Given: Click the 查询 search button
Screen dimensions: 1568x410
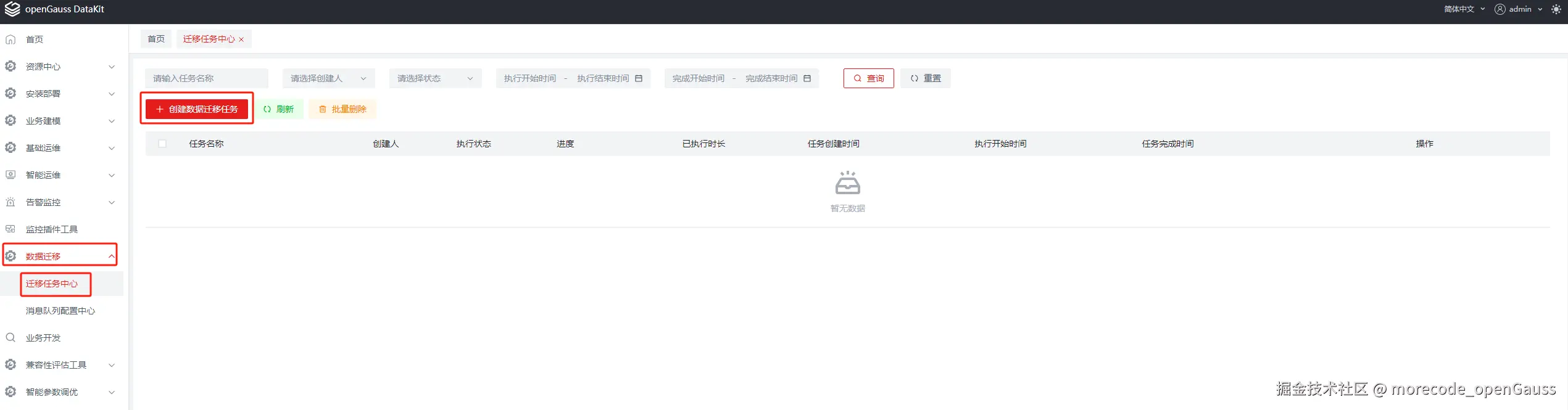Looking at the screenshot, I should pos(869,78).
